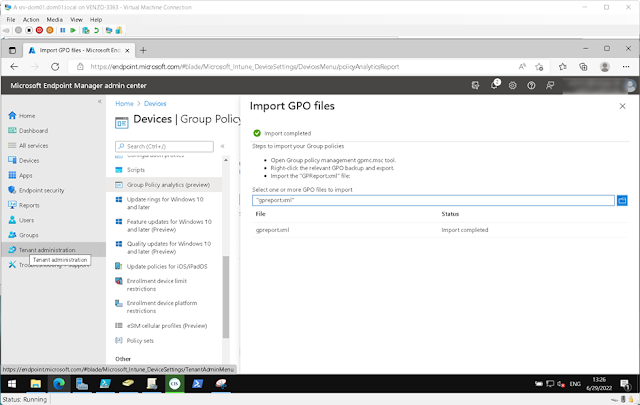Open the Edge profile avatar
This screenshot has height=405, width=640.
tap(604, 67)
